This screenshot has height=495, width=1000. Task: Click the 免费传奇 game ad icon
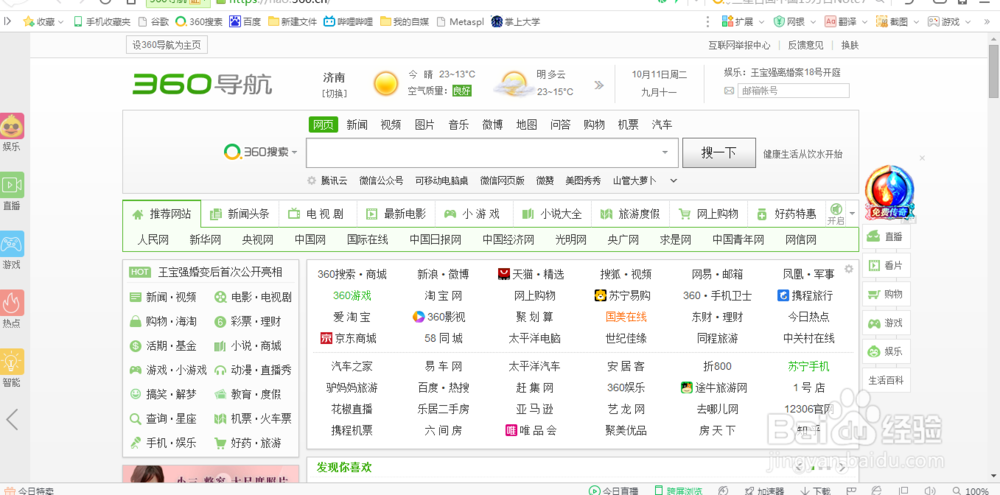[889, 193]
